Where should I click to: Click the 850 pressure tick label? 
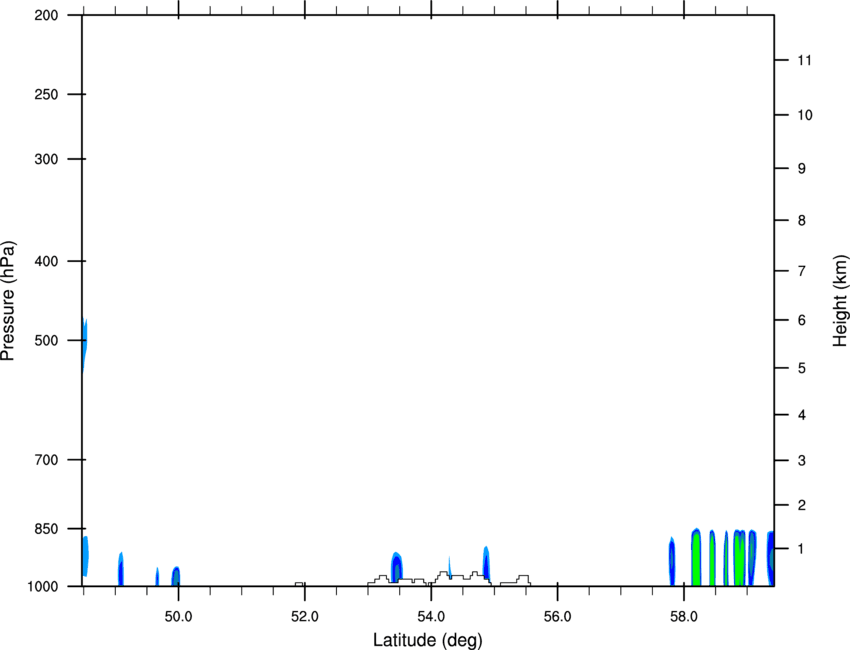pyautogui.click(x=46, y=529)
